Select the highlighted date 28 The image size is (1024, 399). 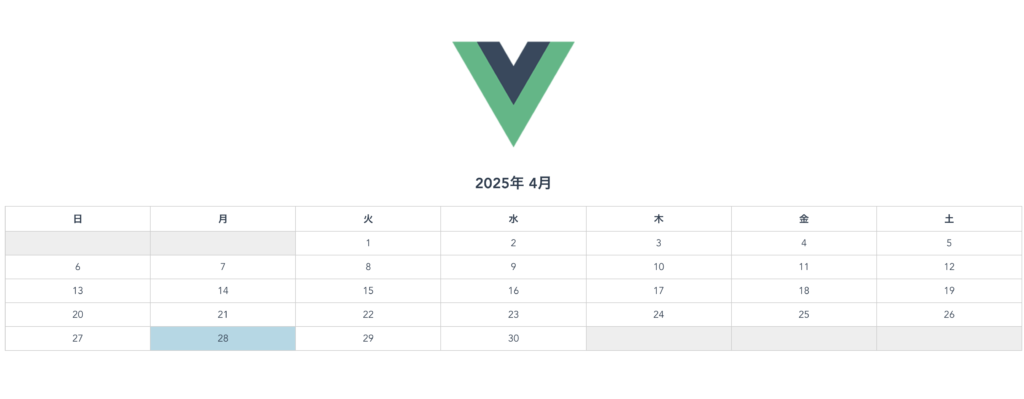click(223, 338)
